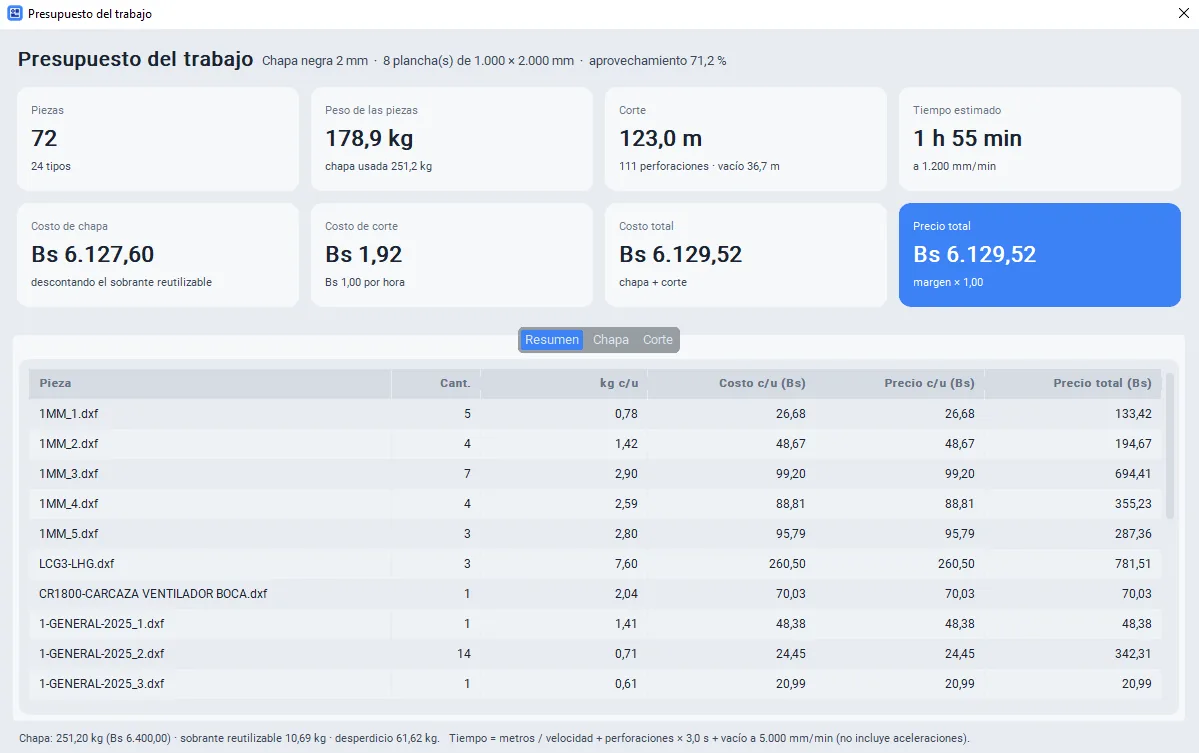Switch to the Resumen tab
The height and width of the screenshot is (753, 1199).
[x=551, y=339]
